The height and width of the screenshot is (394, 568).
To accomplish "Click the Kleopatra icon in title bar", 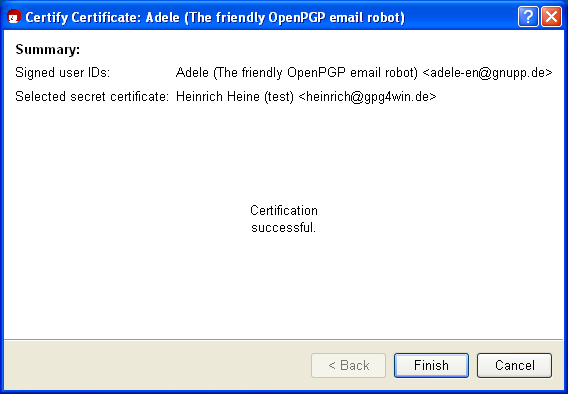I will click(x=13, y=17).
